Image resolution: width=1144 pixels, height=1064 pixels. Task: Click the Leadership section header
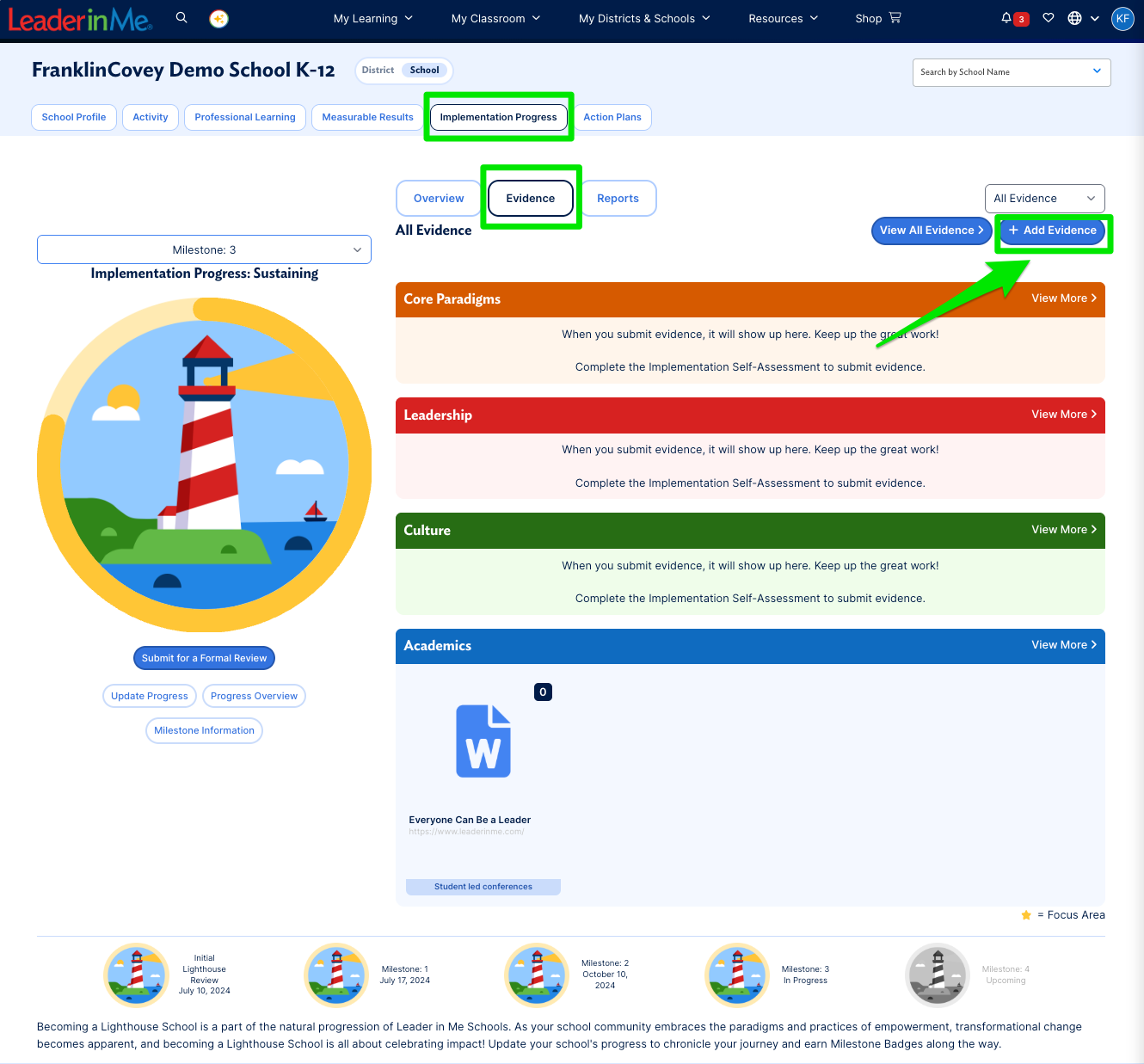tap(750, 415)
